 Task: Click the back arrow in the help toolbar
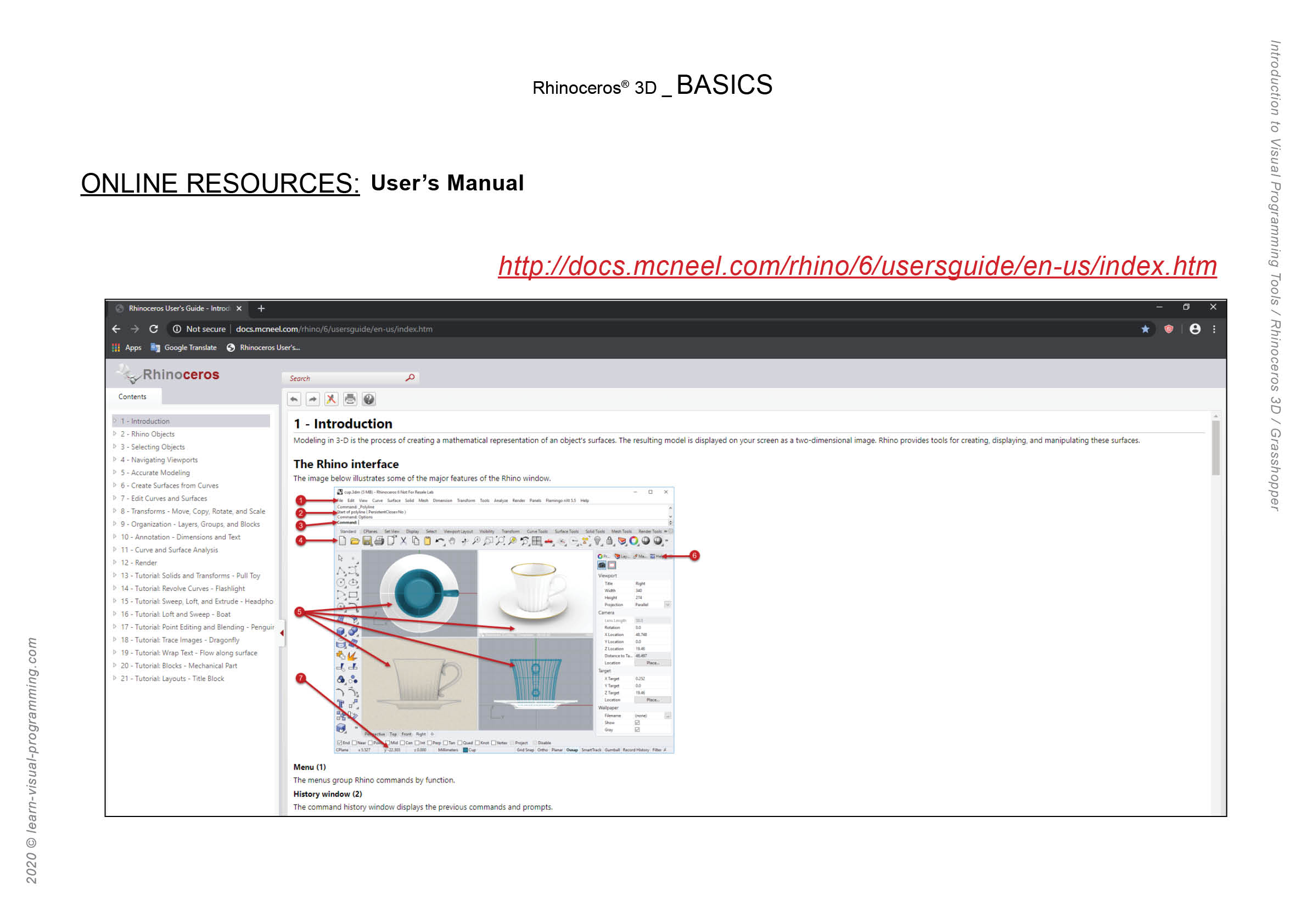tap(294, 399)
